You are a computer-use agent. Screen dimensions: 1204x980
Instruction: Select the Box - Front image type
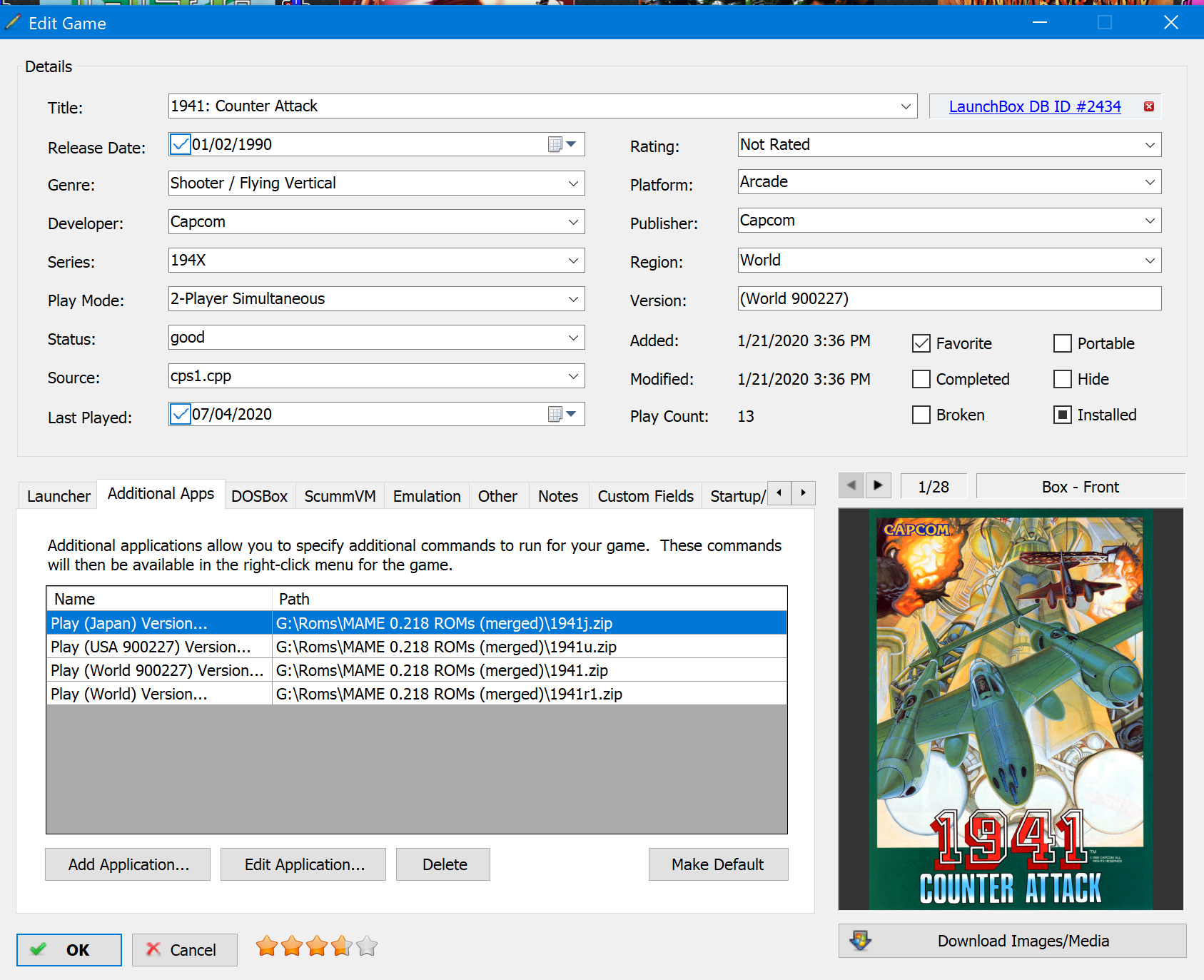(1080, 487)
